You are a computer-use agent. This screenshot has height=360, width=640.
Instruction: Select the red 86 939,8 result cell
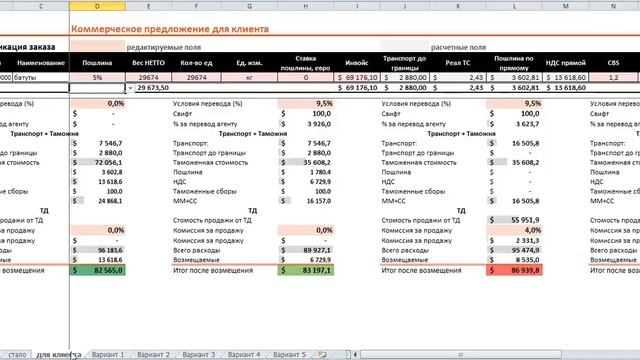[514, 270]
